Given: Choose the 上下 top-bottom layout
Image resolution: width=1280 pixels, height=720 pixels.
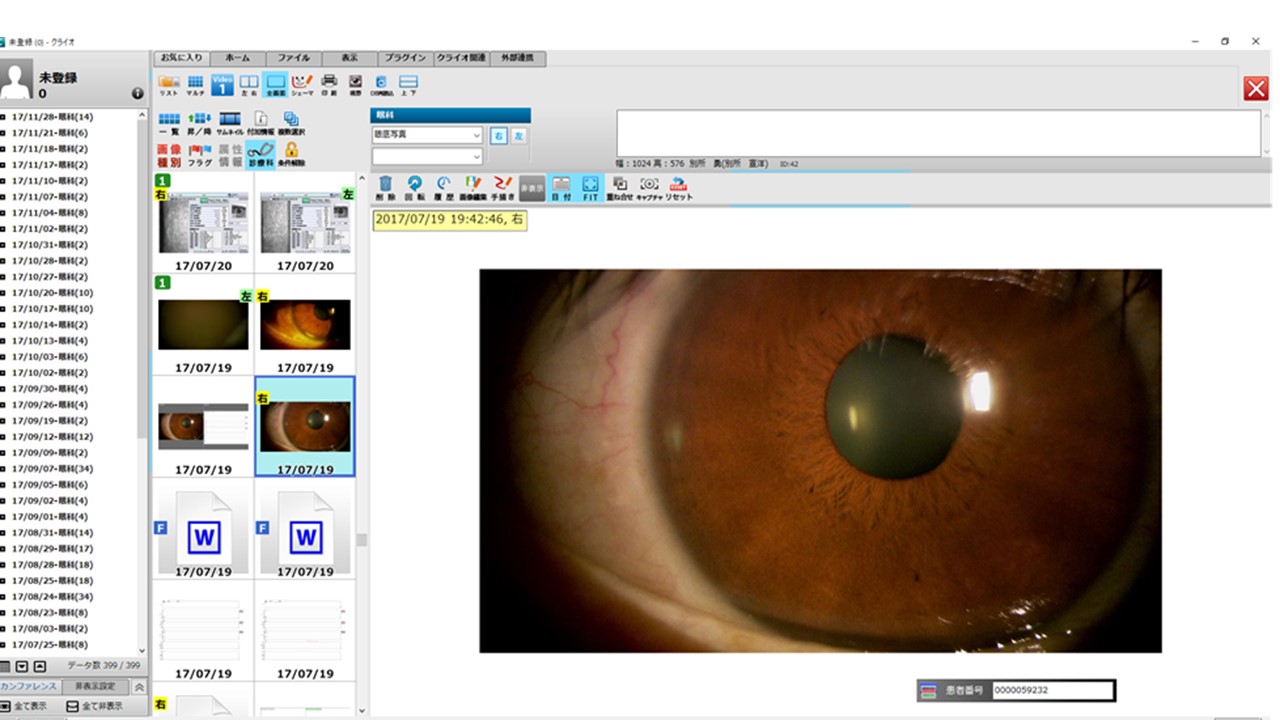Looking at the screenshot, I should [x=408, y=85].
